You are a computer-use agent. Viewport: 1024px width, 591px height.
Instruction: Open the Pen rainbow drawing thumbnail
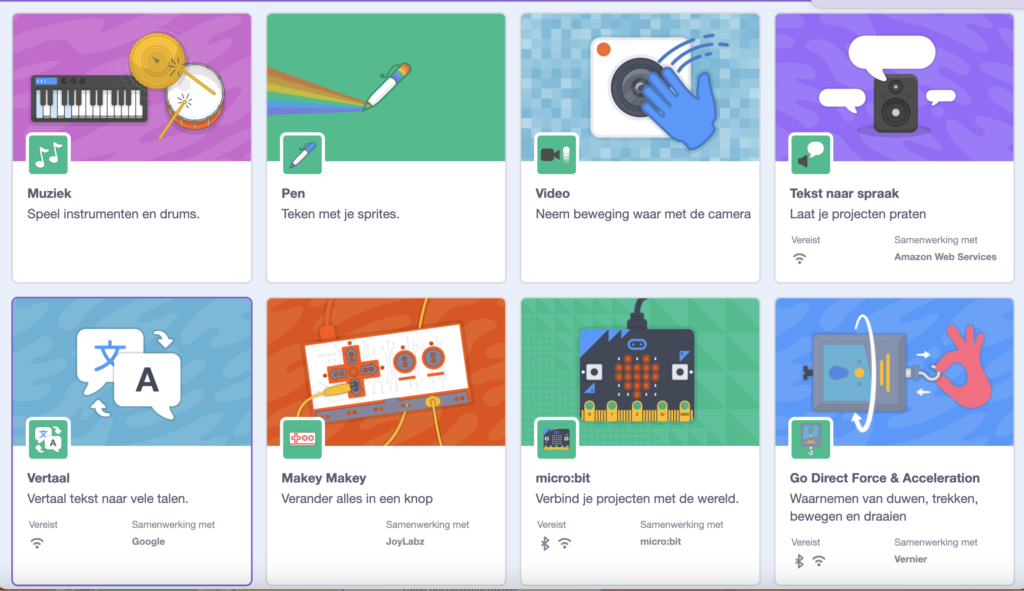tap(386, 87)
